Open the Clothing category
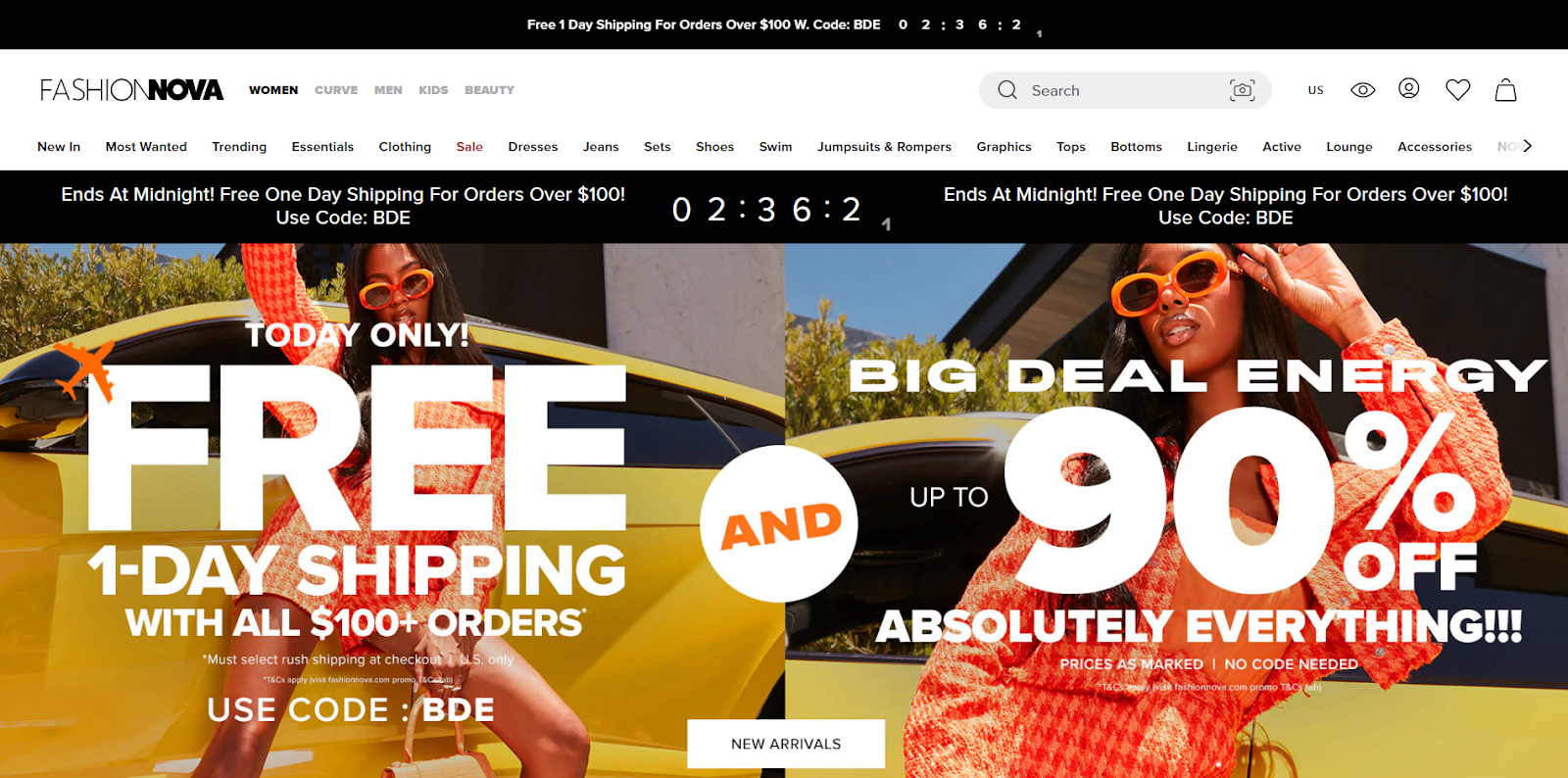Image resolution: width=1568 pixels, height=778 pixels. [x=405, y=147]
